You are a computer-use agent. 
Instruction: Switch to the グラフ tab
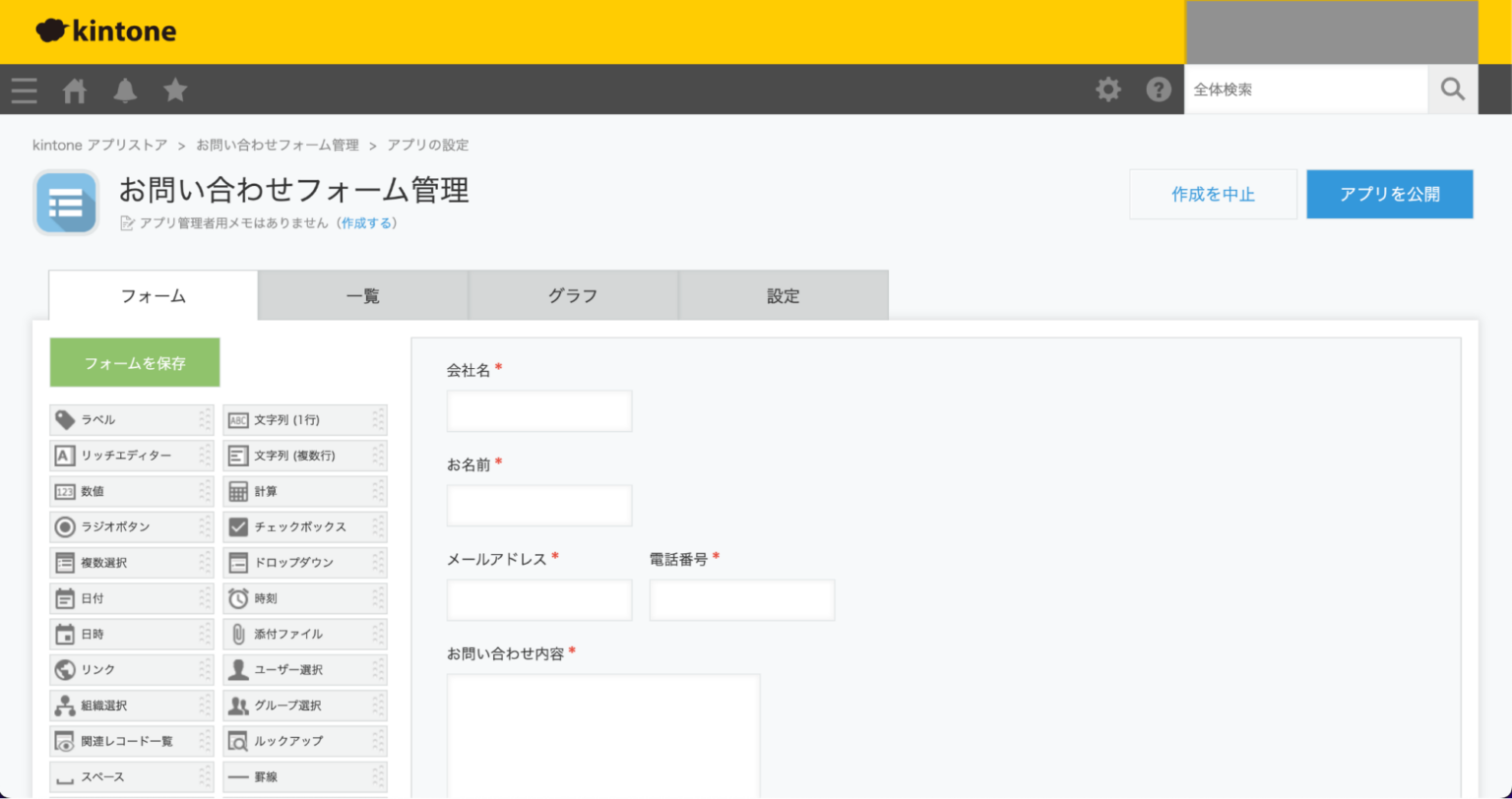click(573, 295)
